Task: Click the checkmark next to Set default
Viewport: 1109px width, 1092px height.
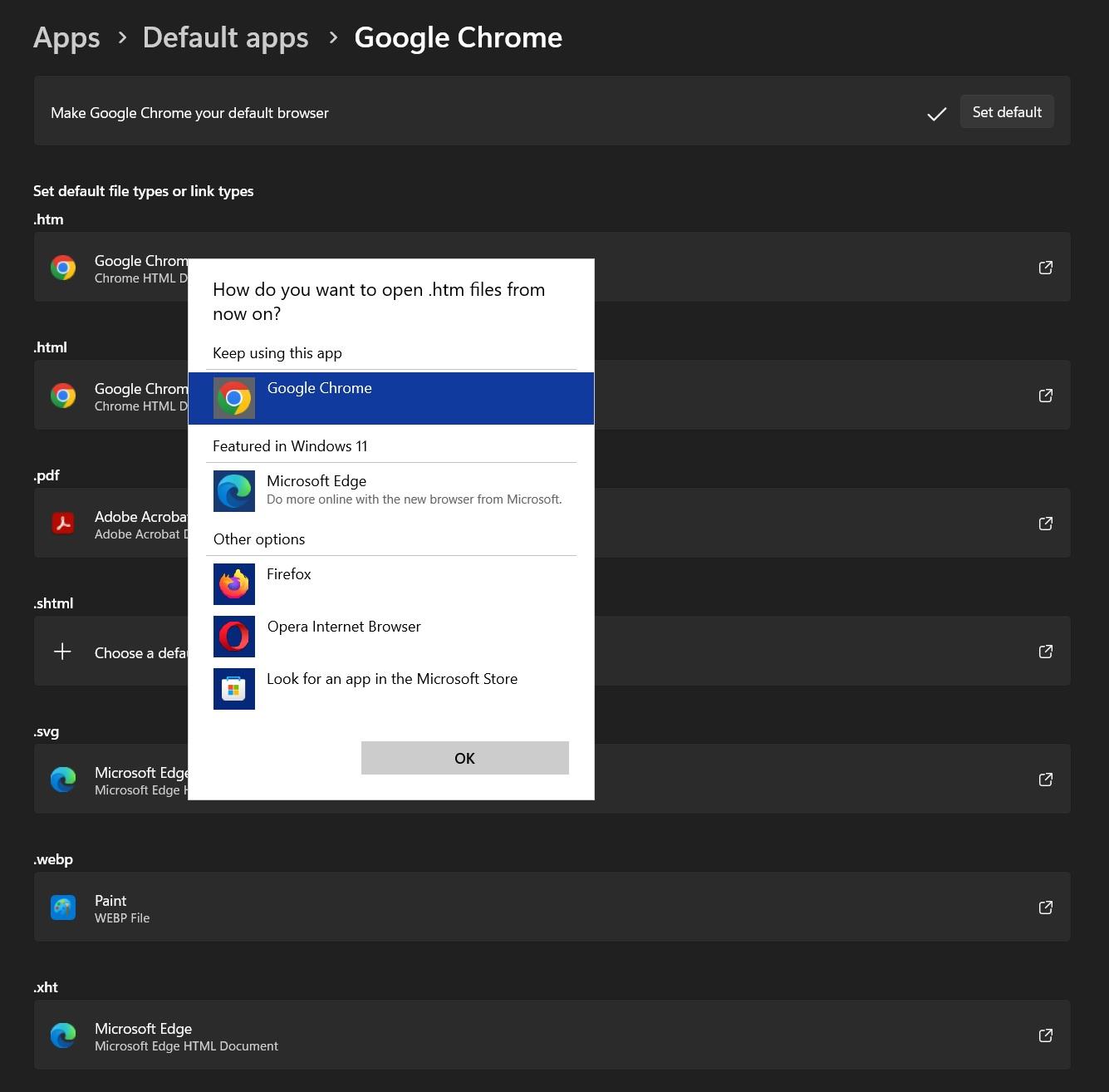Action: (937, 114)
